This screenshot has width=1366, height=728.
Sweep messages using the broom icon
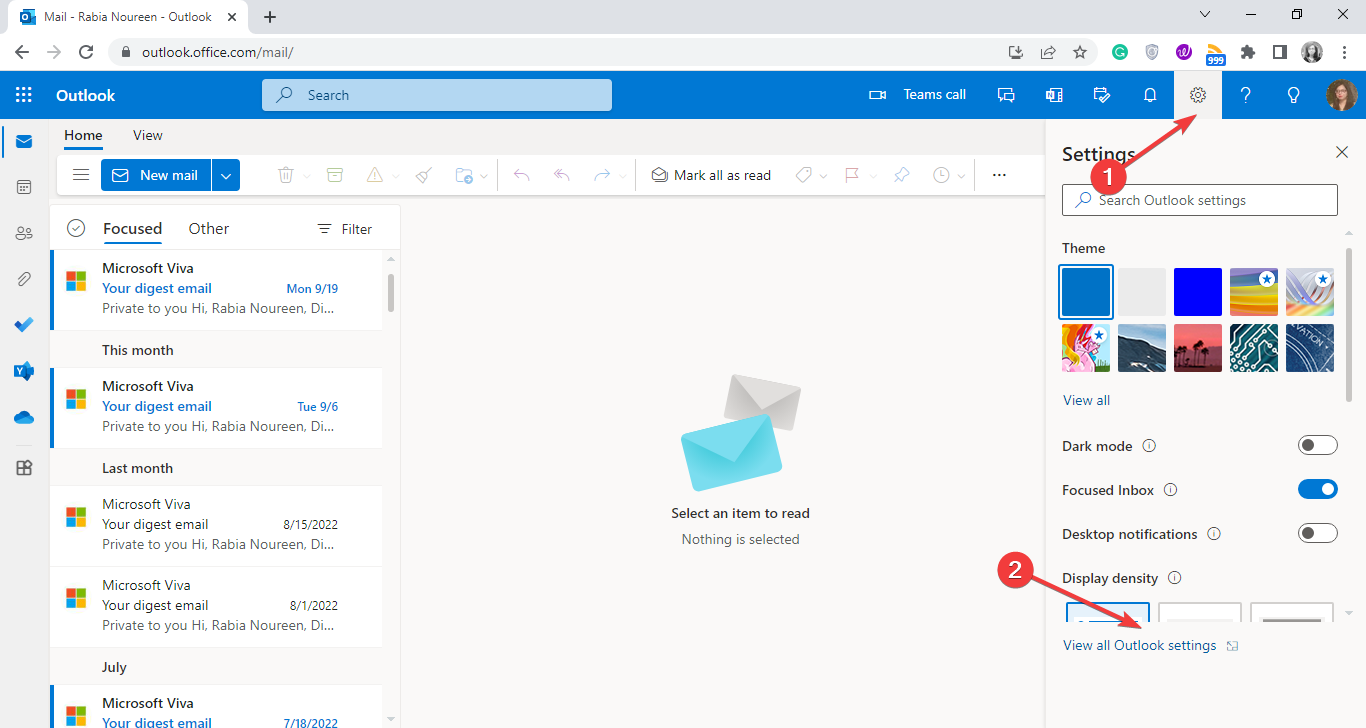tap(423, 175)
